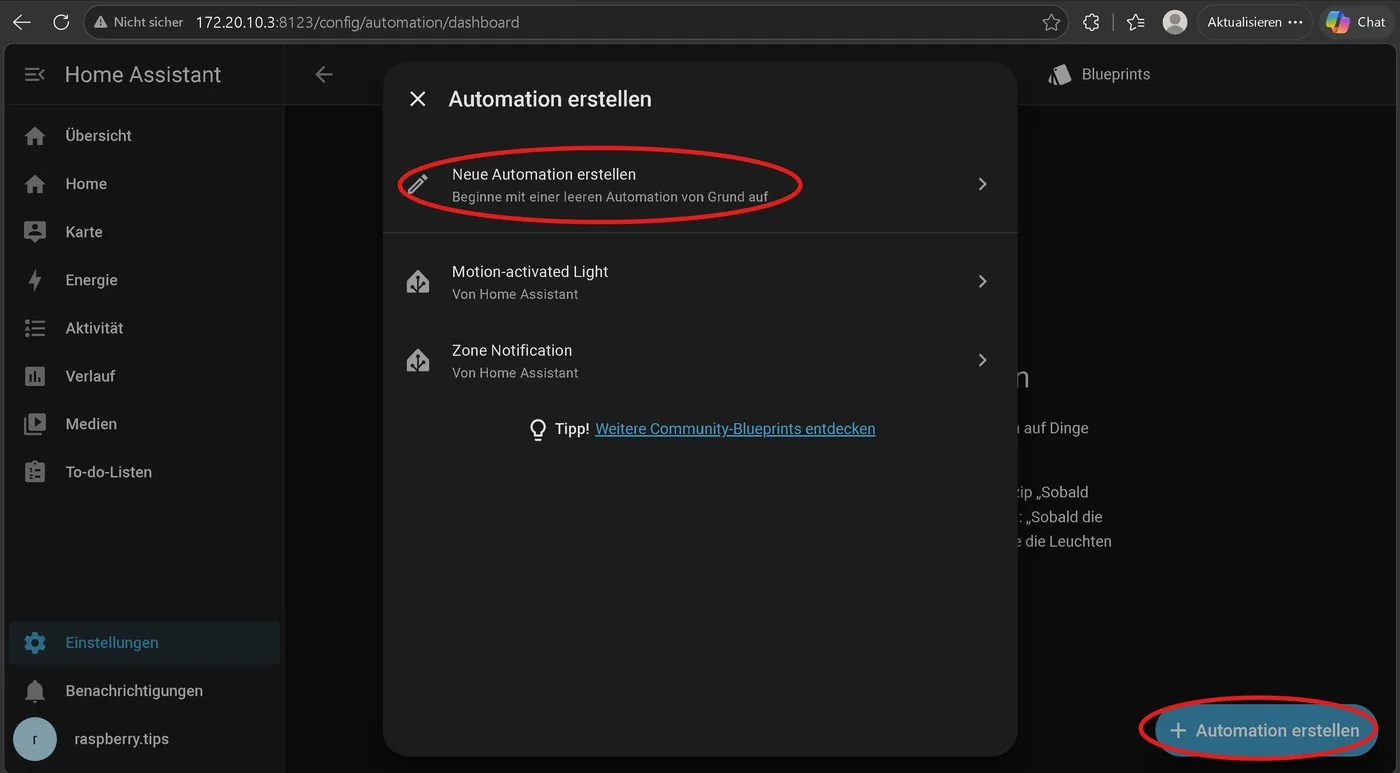
Task: Open chevron for Neue Automation erstellen
Action: [x=982, y=184]
